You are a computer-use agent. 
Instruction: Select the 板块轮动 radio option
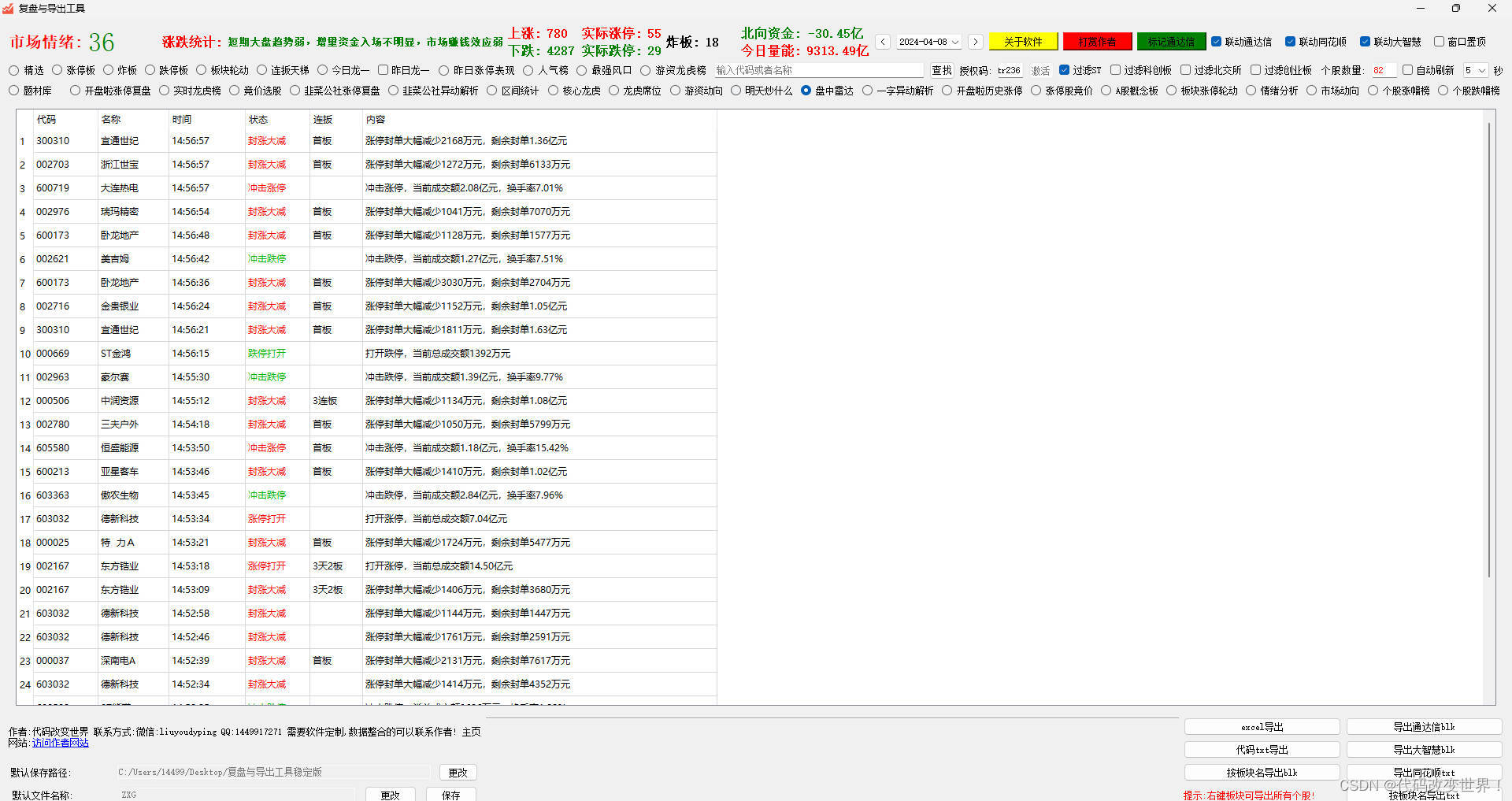pyautogui.click(x=201, y=70)
